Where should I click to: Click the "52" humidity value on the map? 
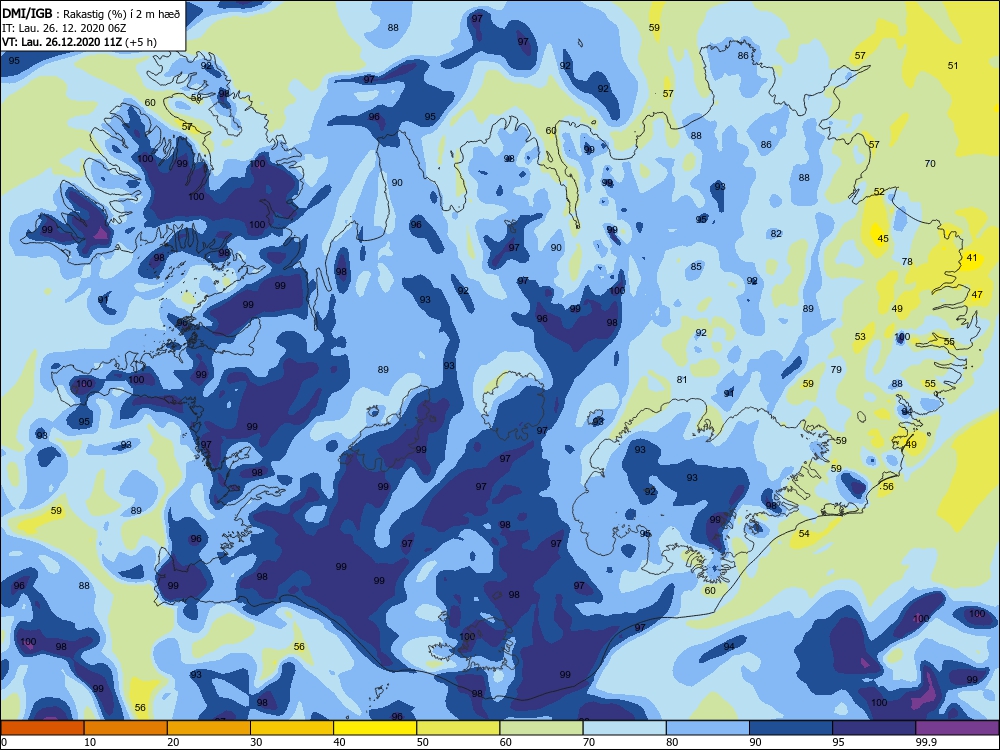point(879,191)
